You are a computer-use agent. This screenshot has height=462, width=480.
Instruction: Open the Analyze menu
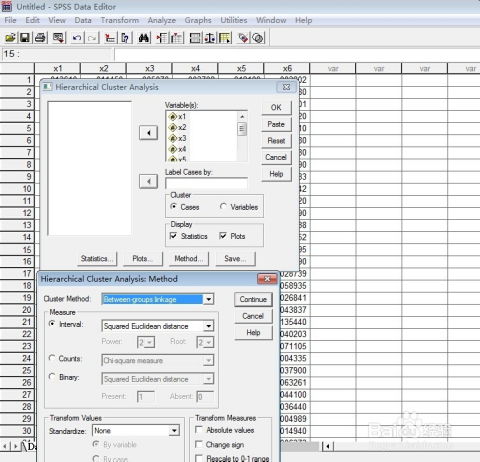pos(162,20)
